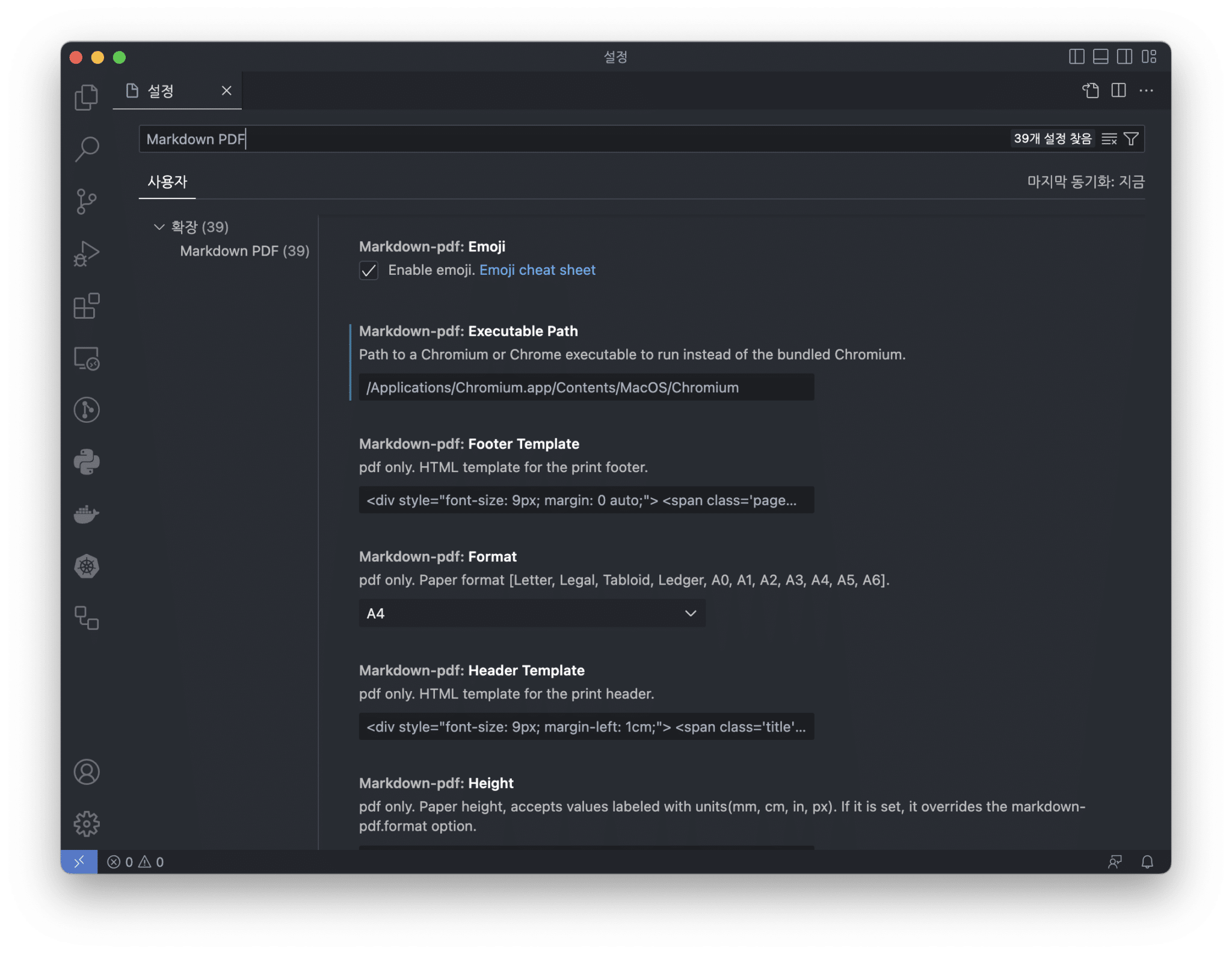Viewport: 1232px width, 954px height.
Task: Open the Search view in activity bar
Action: pos(87,149)
